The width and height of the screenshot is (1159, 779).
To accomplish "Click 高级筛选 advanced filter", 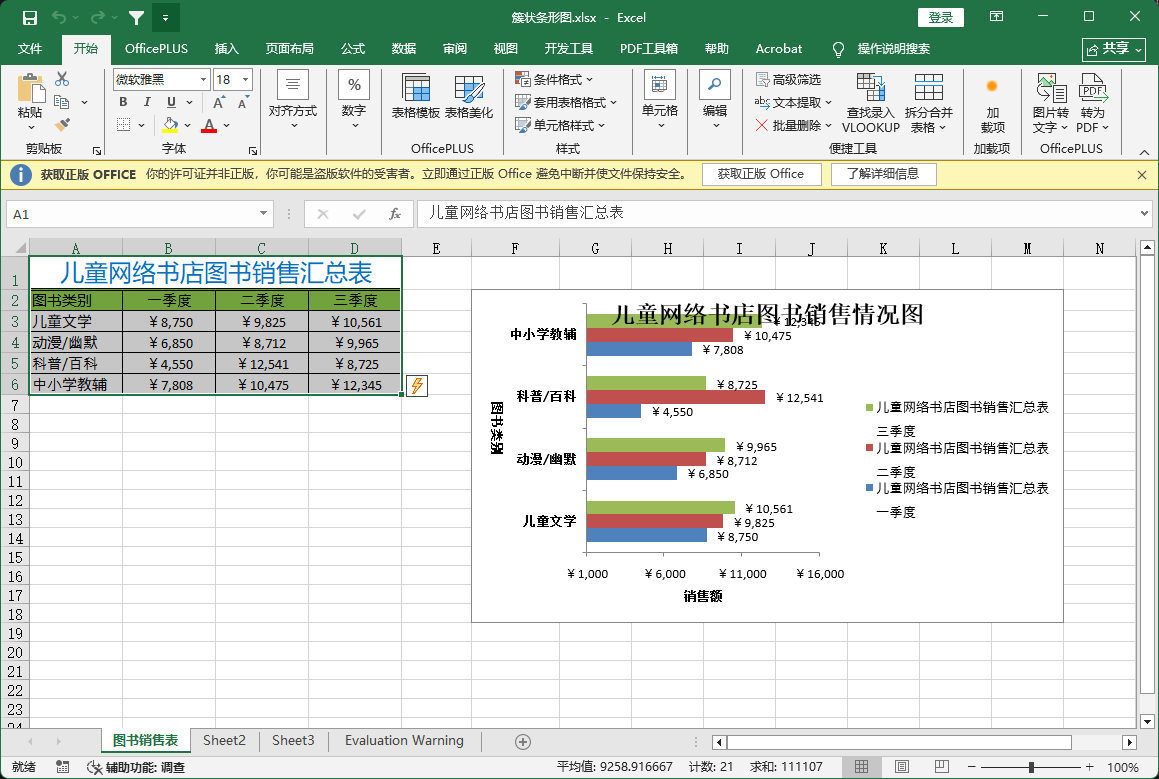I will click(789, 79).
